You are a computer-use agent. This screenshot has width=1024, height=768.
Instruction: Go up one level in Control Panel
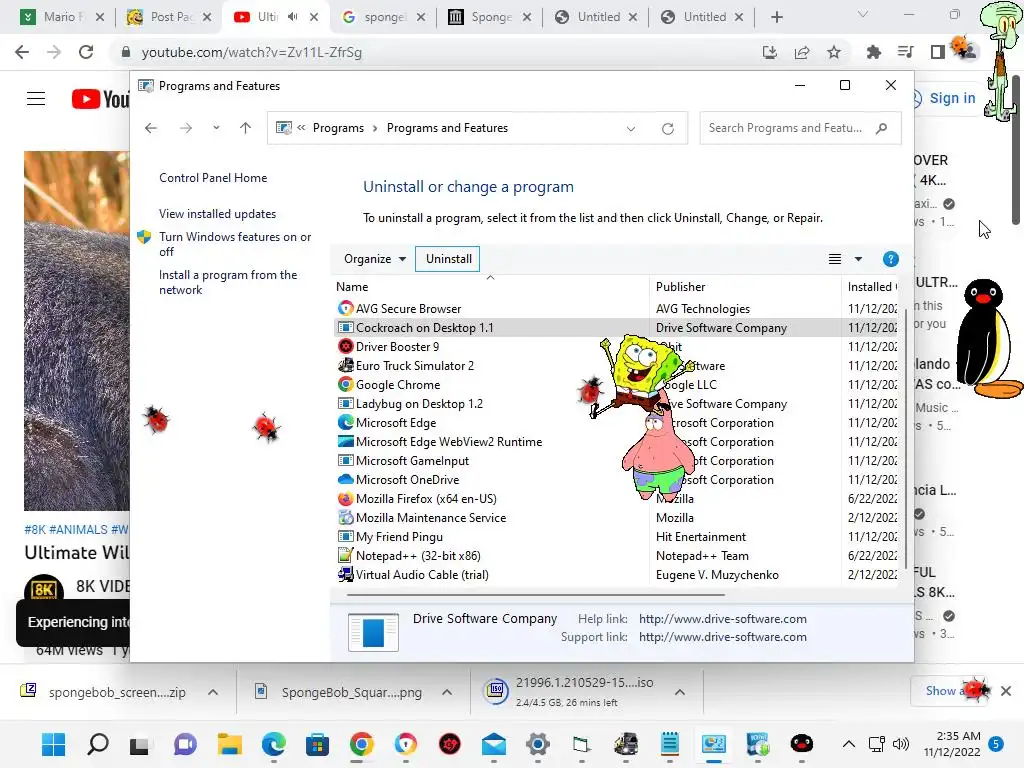[x=246, y=128]
